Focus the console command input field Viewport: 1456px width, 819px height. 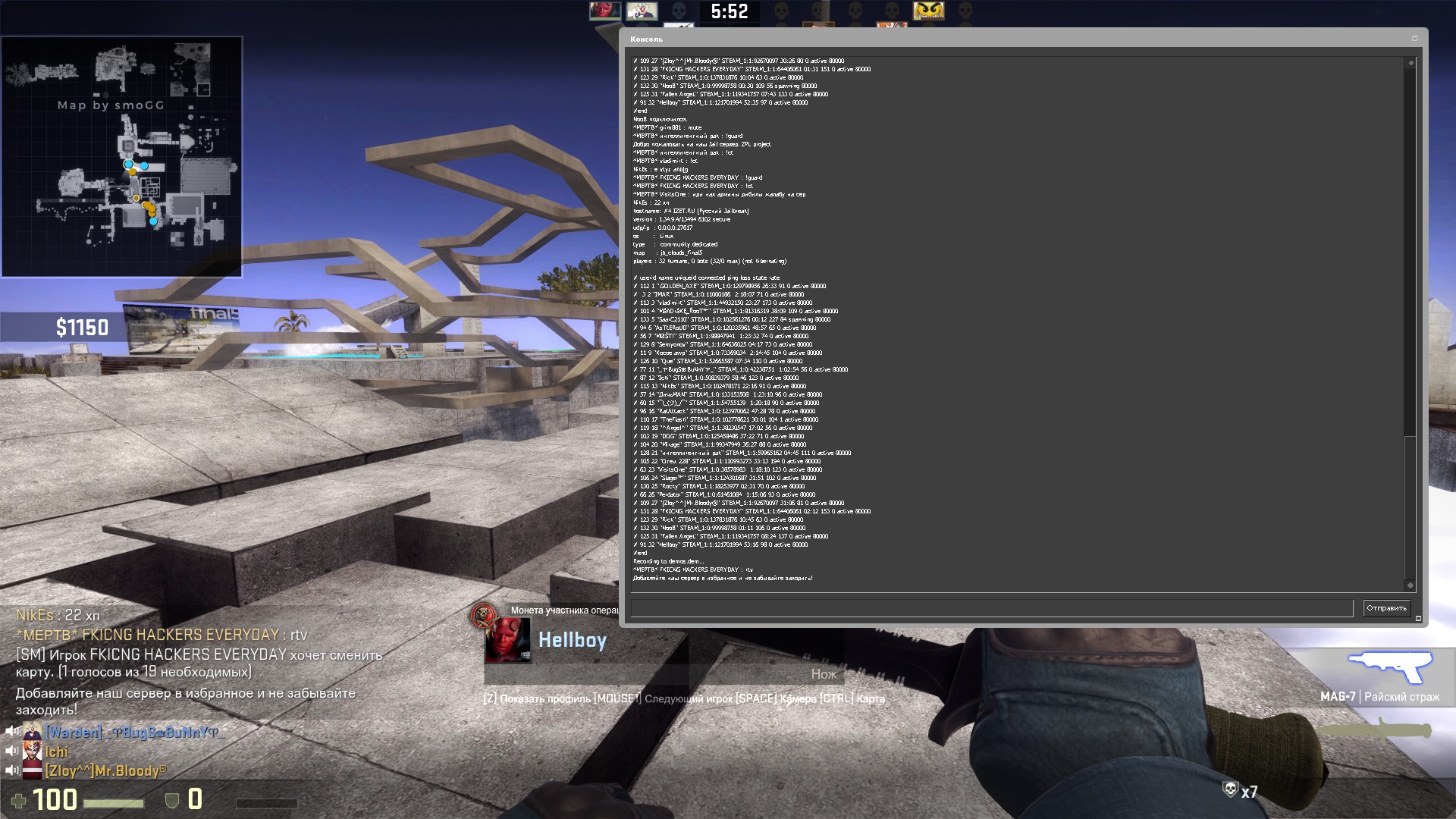pyautogui.click(x=991, y=608)
